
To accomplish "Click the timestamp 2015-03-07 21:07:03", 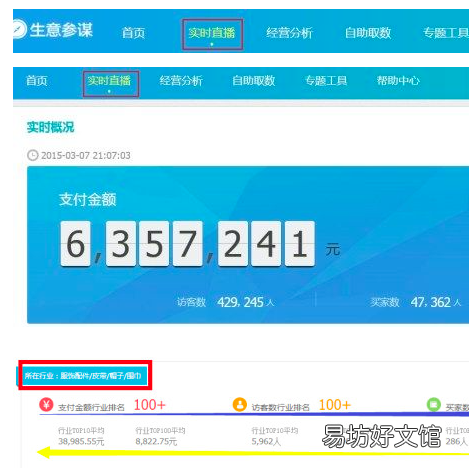I will coord(86,156).
